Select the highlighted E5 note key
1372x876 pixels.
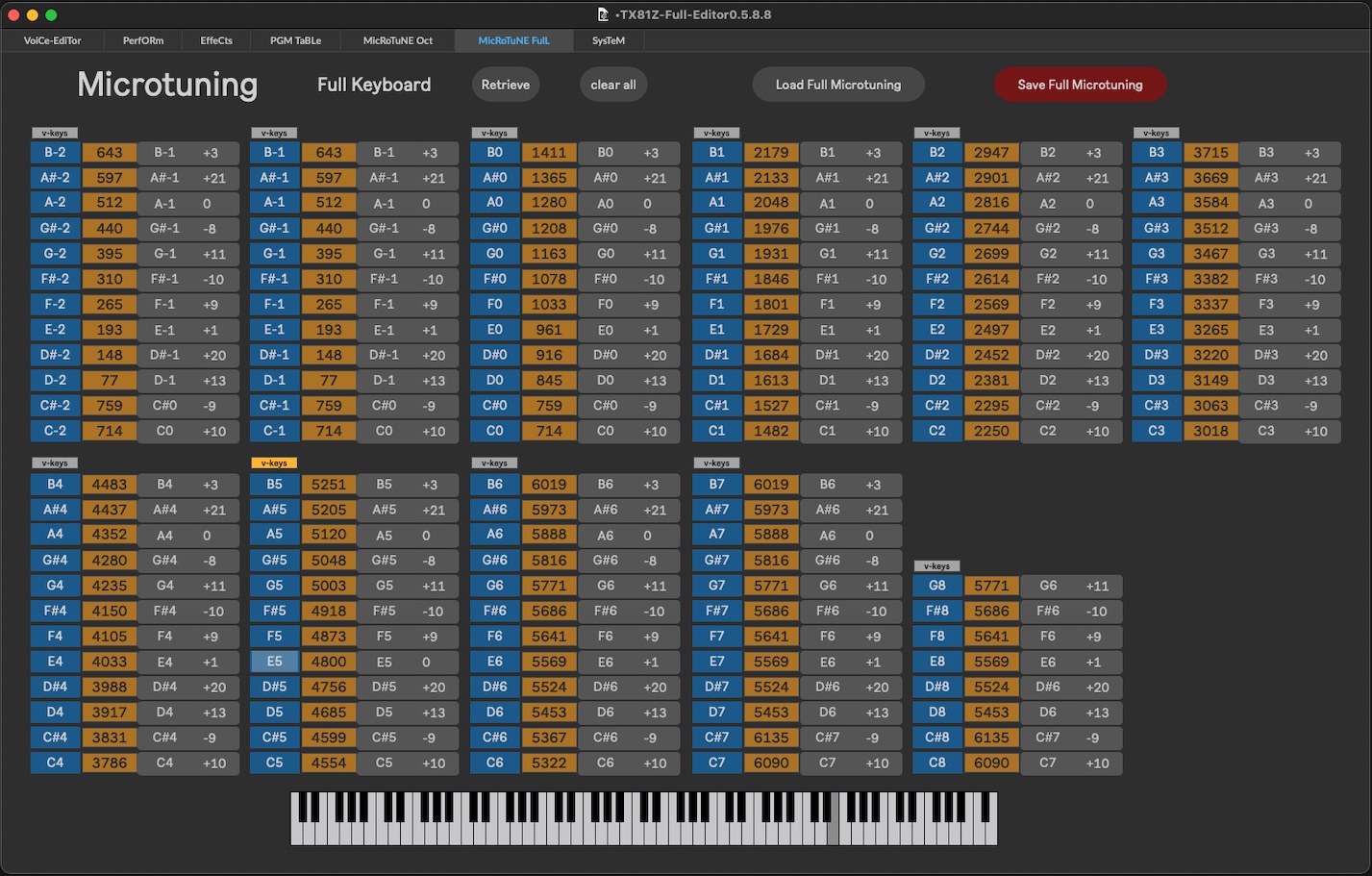point(275,662)
